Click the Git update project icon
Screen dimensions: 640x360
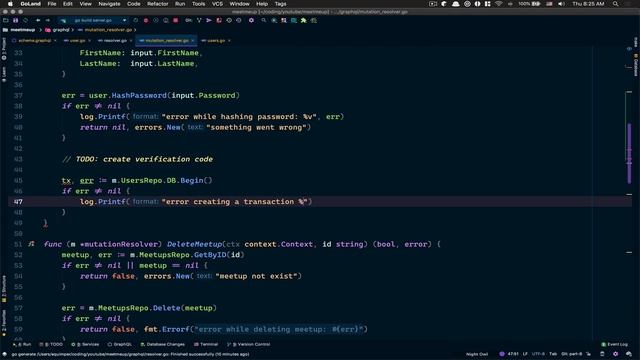189,20
